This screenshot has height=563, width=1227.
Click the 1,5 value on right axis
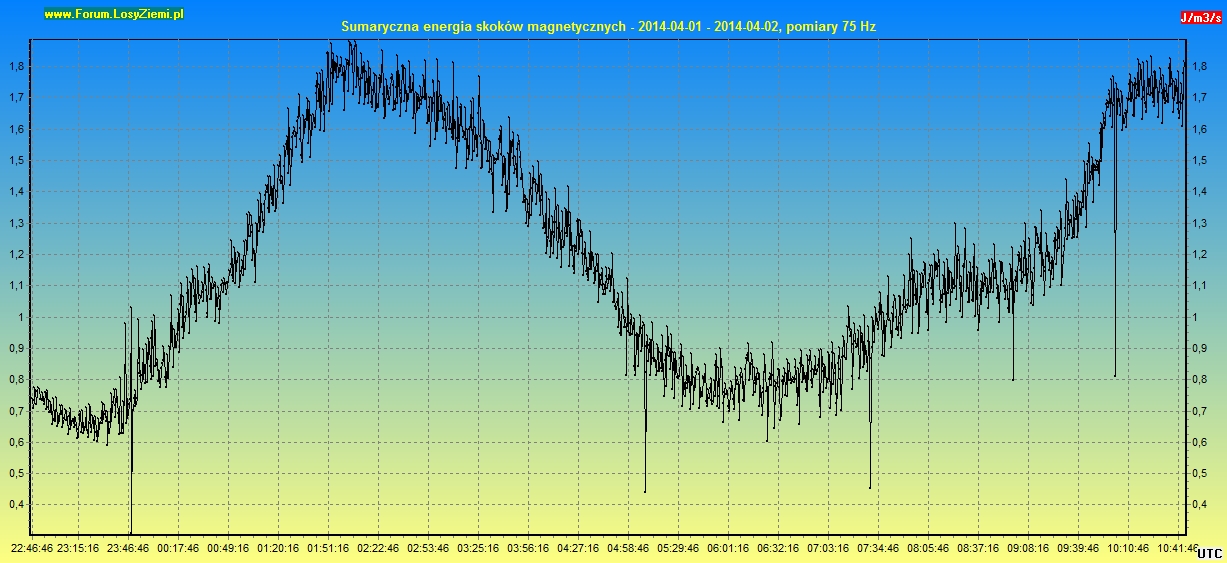1199,160
